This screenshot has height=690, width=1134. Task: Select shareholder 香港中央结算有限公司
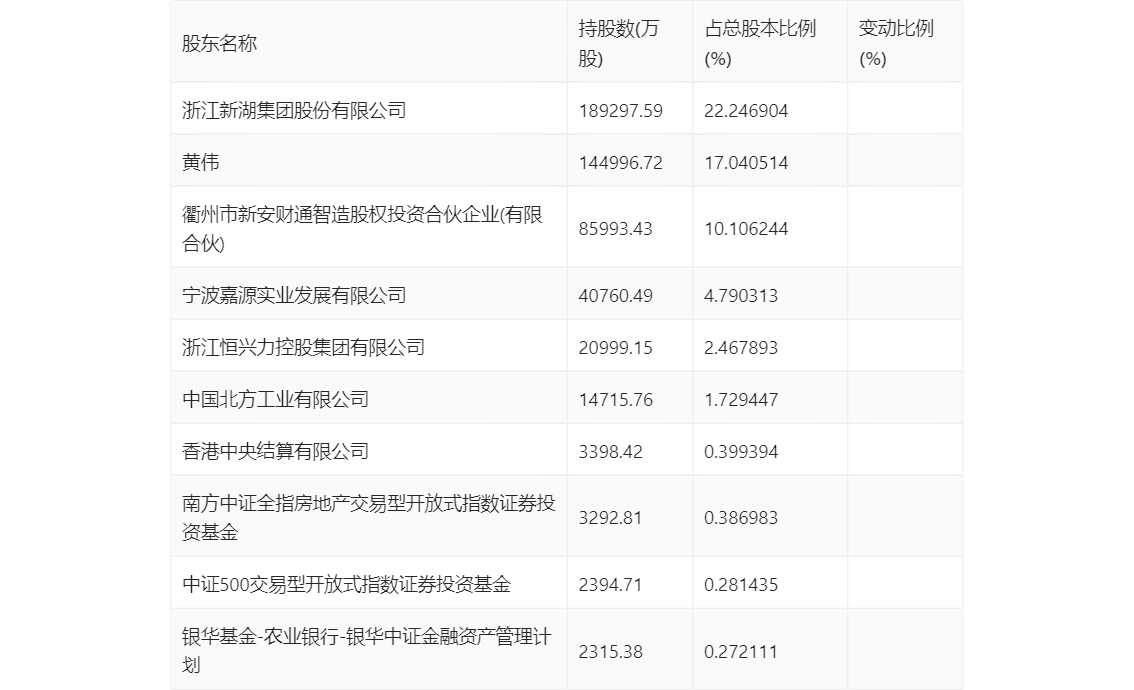tap(276, 451)
